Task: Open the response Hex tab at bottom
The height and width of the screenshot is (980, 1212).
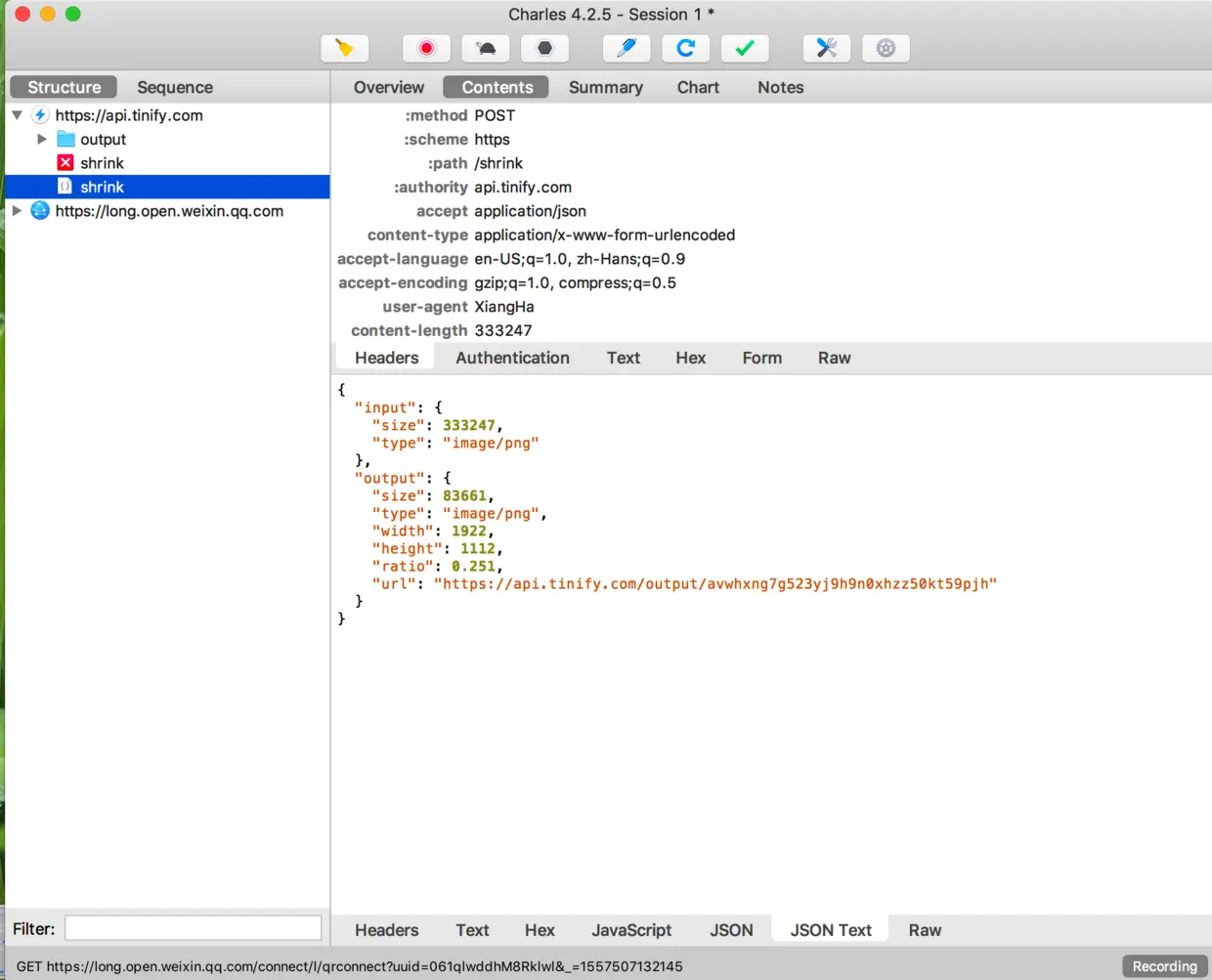Action: [x=540, y=930]
